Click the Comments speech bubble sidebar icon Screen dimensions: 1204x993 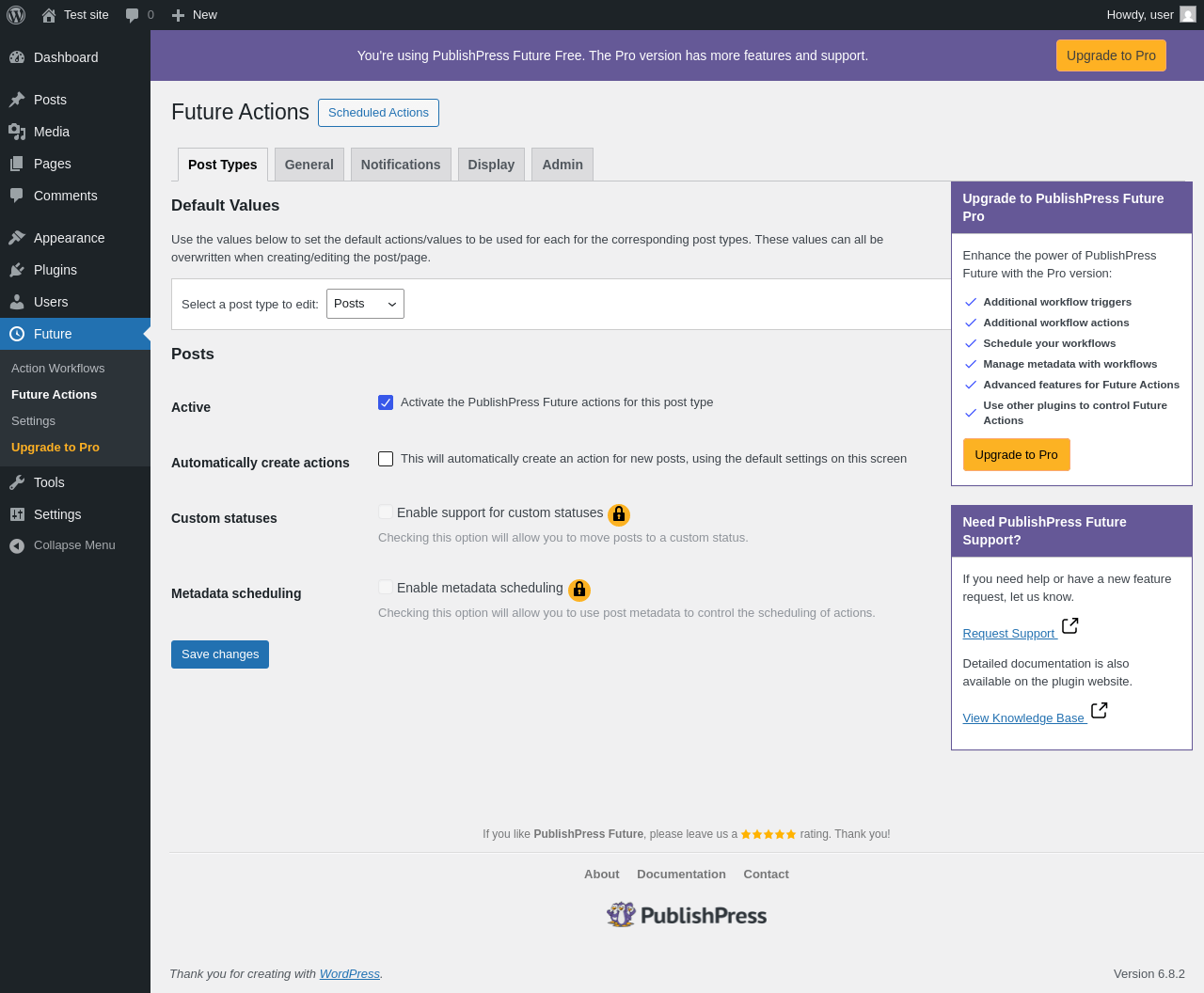[17, 196]
